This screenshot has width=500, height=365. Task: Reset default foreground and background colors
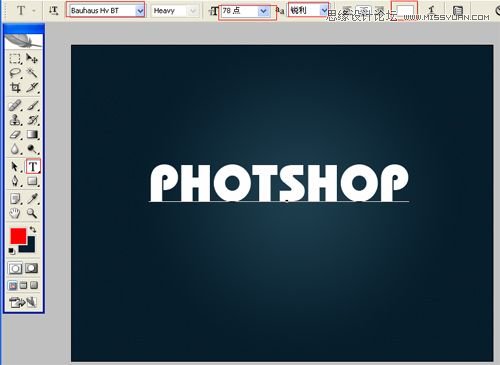pos(12,251)
